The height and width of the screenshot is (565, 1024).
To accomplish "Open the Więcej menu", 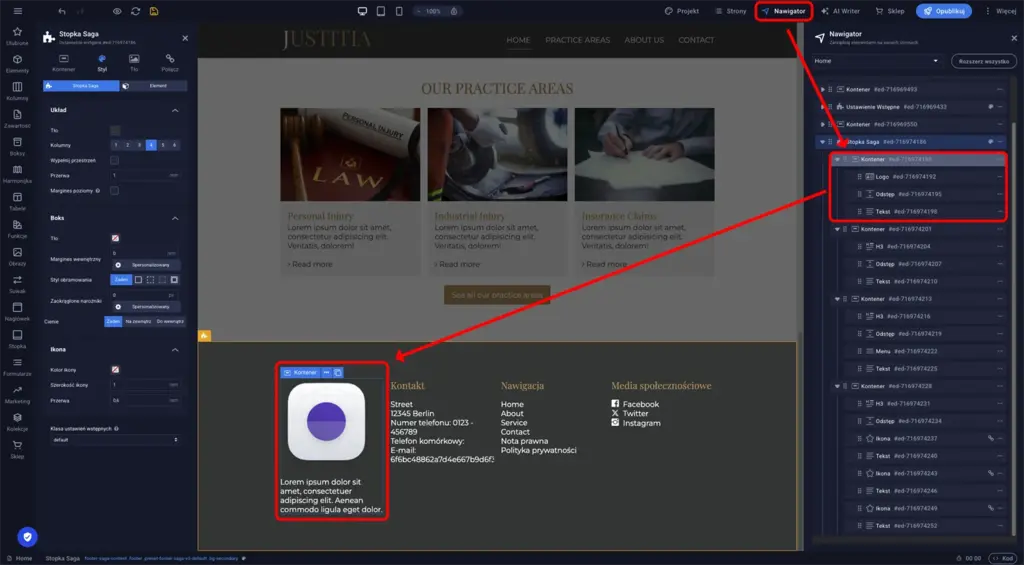I will [x=1000, y=11].
